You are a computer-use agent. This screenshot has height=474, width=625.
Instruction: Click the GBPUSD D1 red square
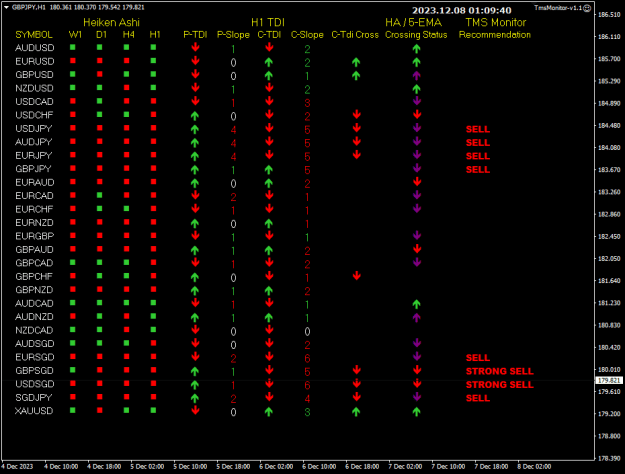click(x=100, y=74)
